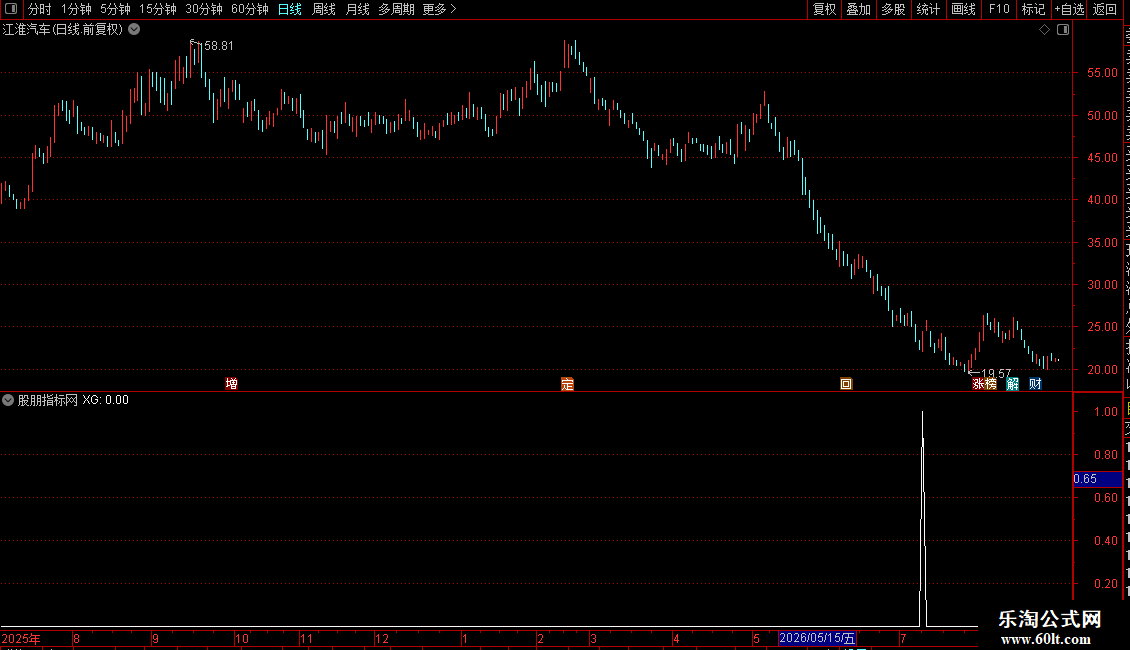Click the 解 event marker icon

(1013, 384)
